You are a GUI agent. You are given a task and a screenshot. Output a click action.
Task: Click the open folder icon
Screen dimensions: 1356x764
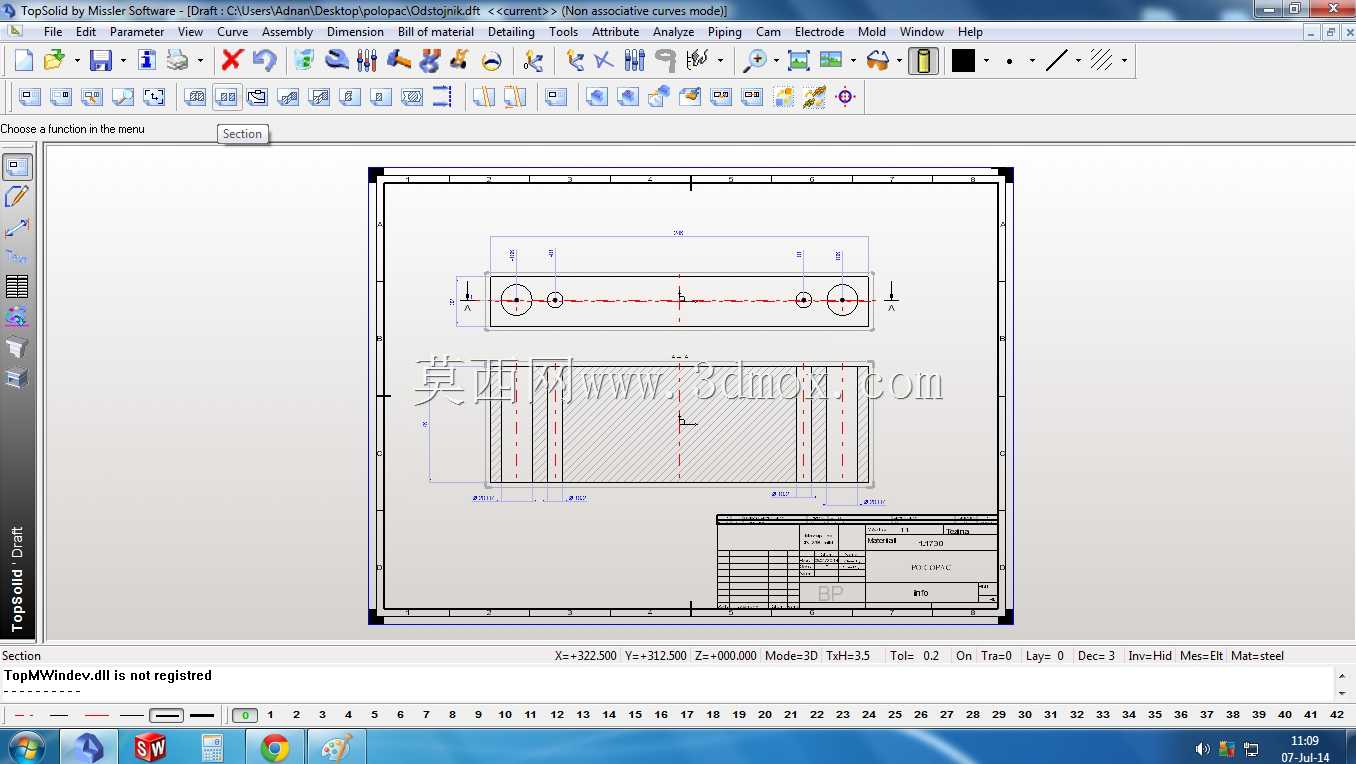click(53, 61)
